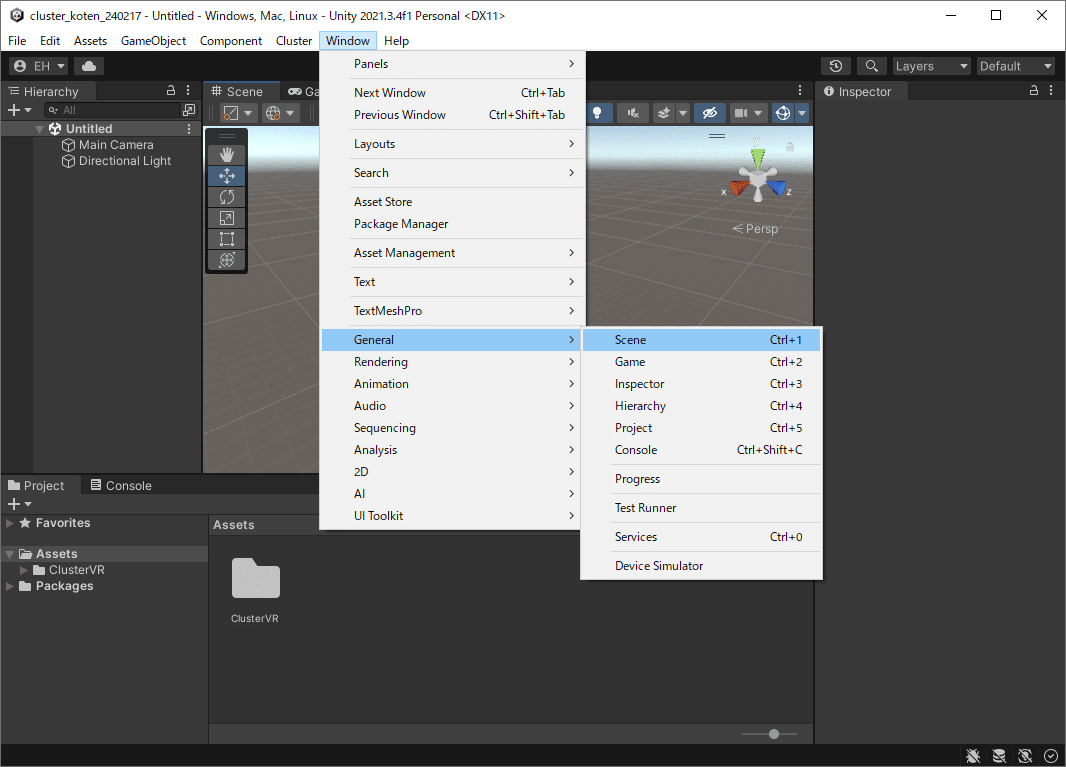
Task: Select the Hand view tool
Action: point(226,154)
